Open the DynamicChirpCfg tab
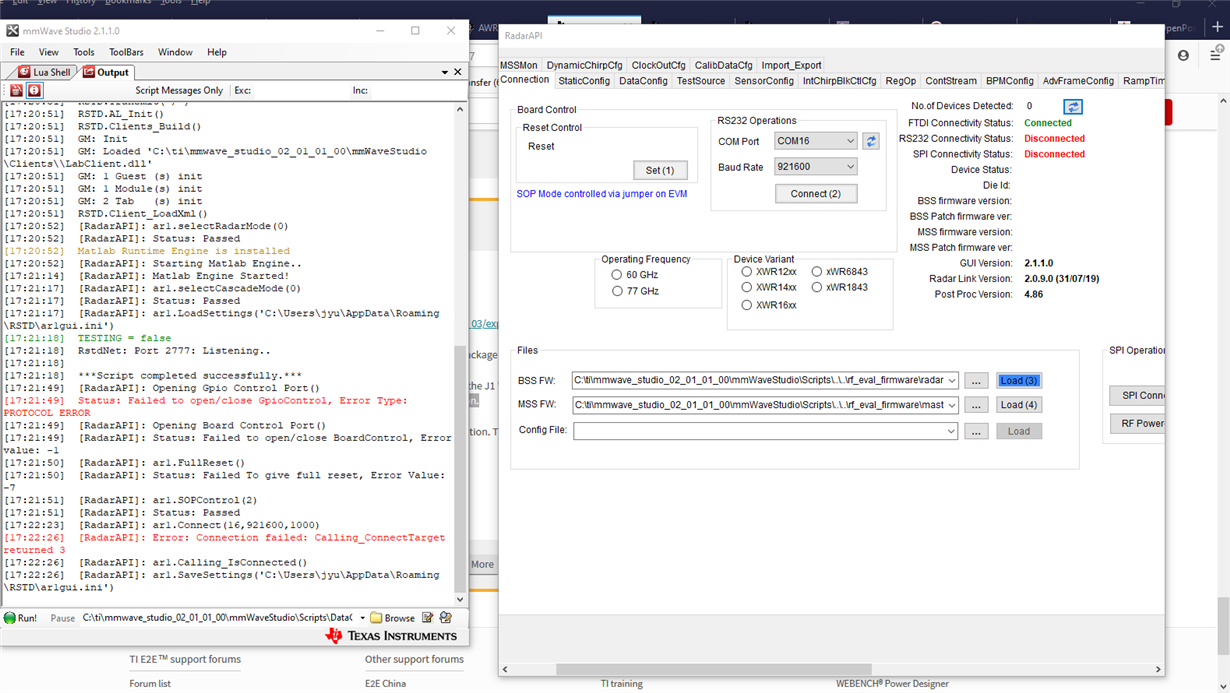 click(585, 65)
